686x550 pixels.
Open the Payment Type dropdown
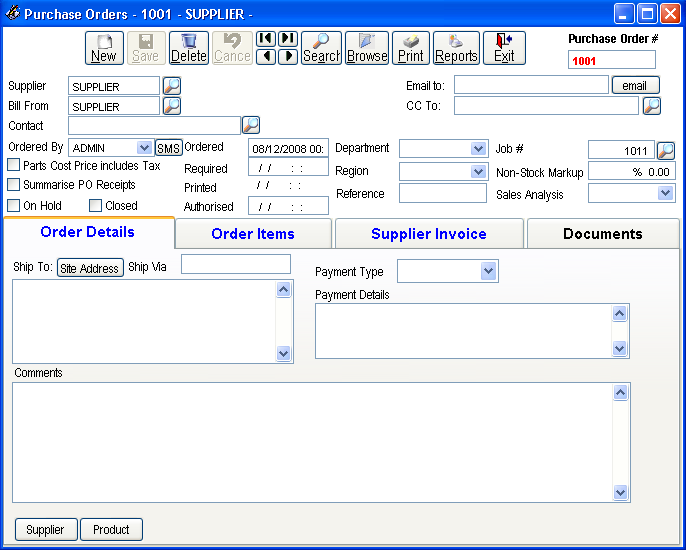[488, 271]
